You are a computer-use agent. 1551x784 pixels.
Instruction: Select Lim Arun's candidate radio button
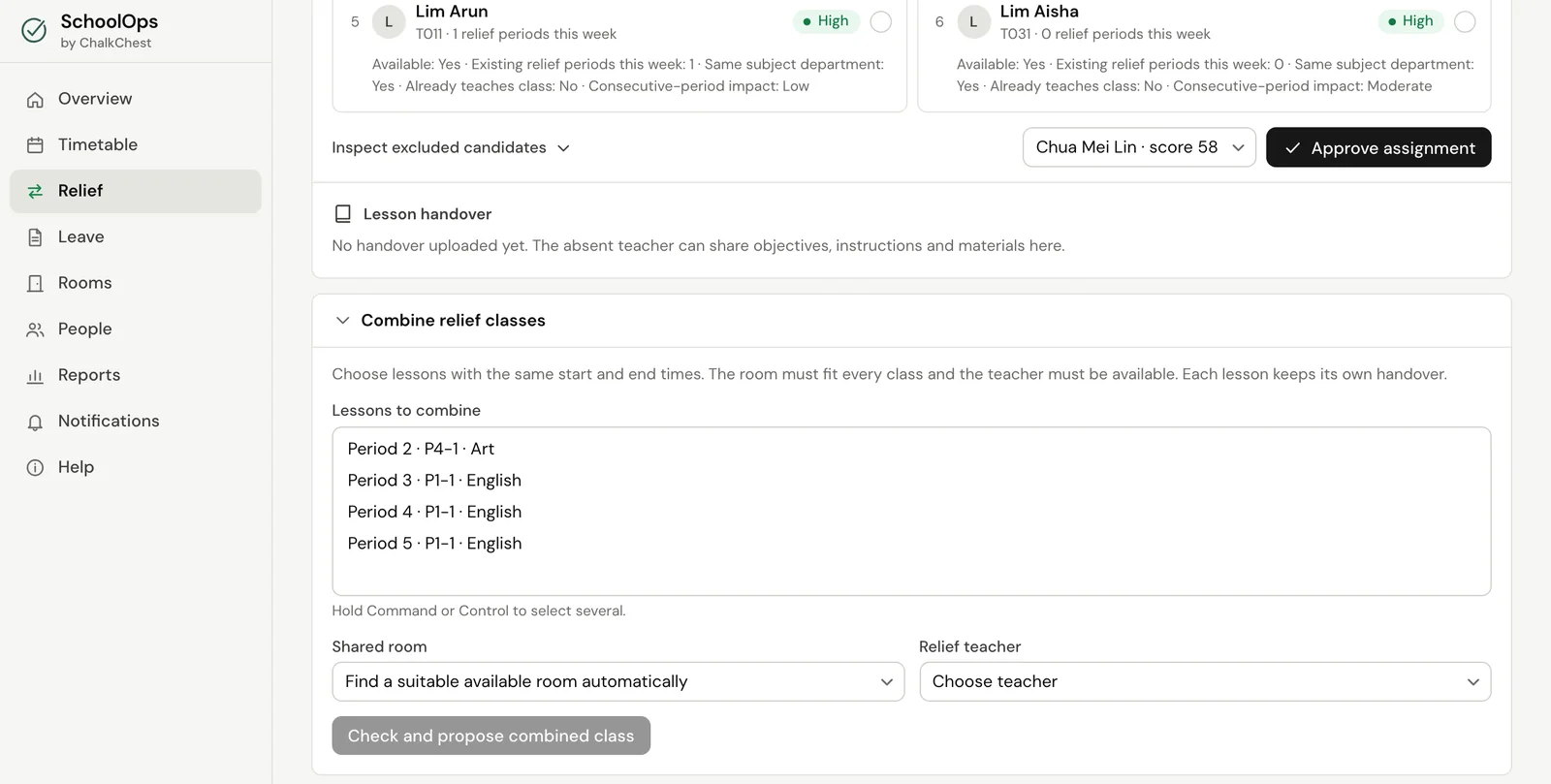pyautogui.click(x=880, y=21)
